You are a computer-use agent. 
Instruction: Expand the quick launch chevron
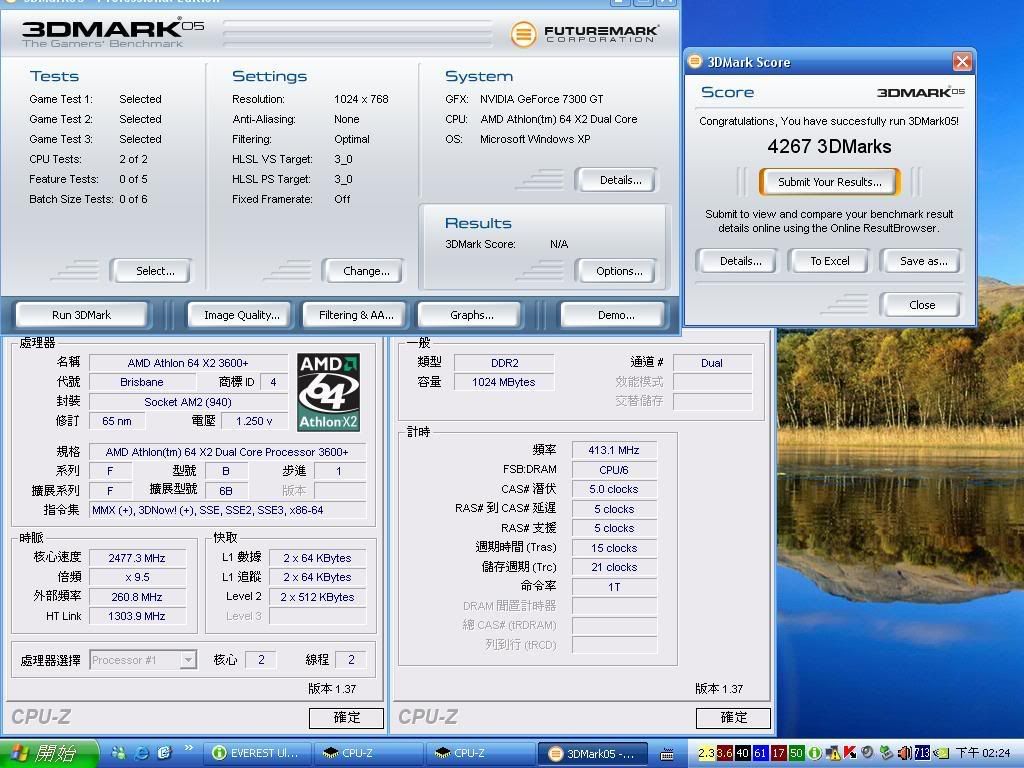coord(189,748)
